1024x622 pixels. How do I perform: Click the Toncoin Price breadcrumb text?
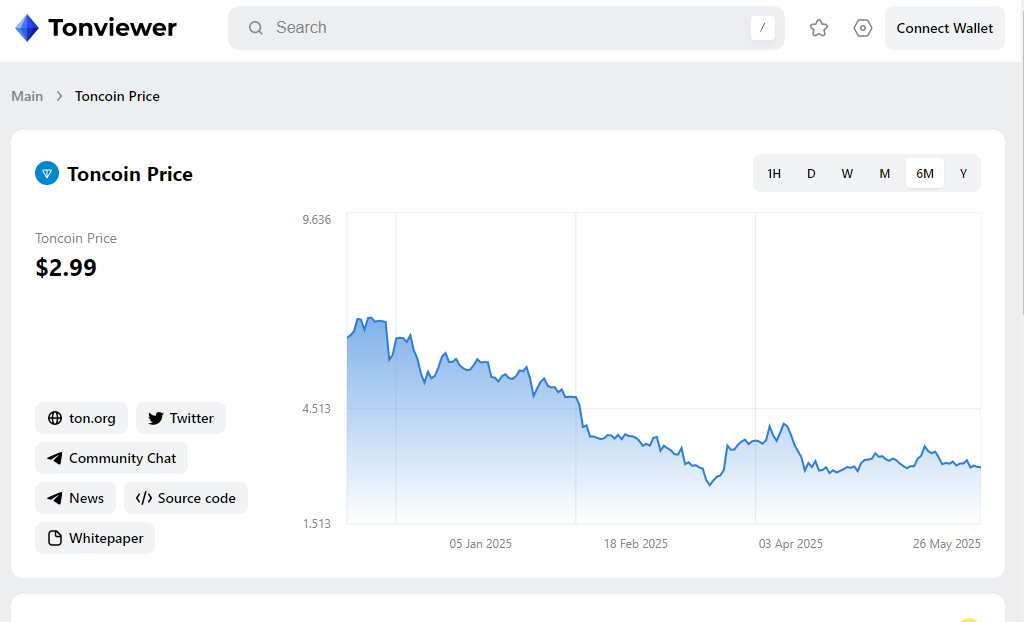117,96
